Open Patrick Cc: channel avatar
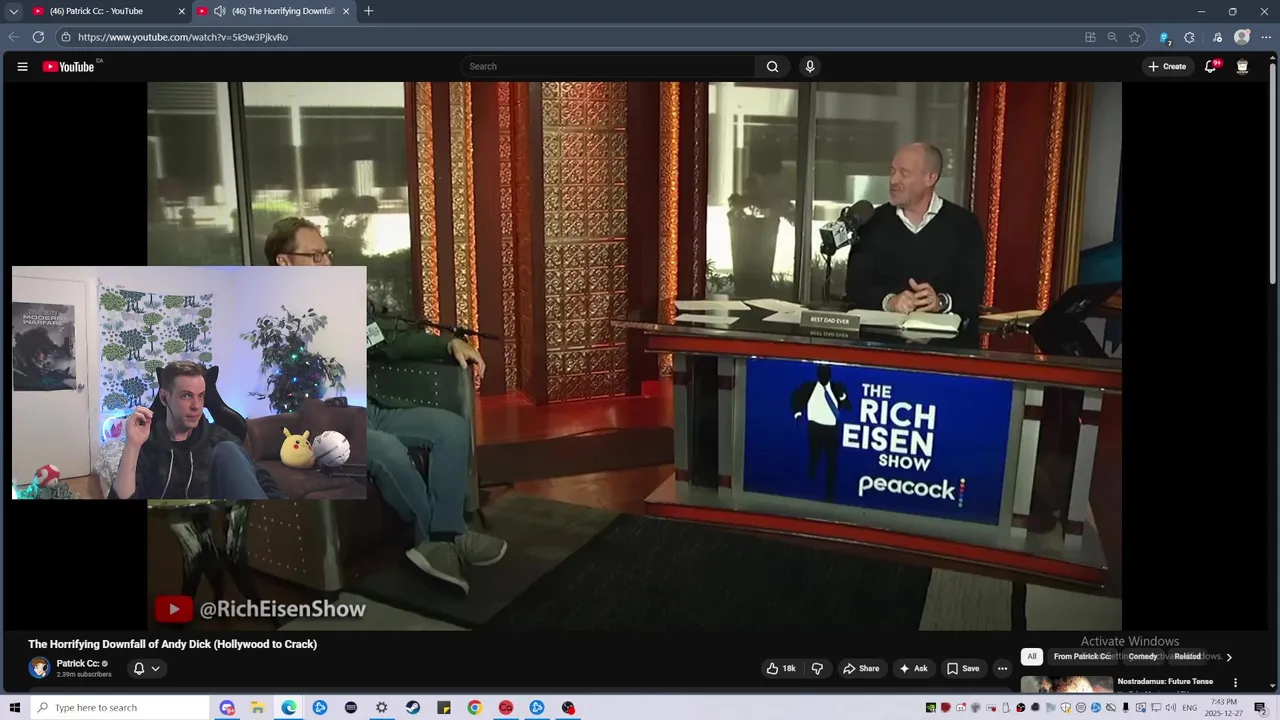The image size is (1280, 720). (39, 668)
